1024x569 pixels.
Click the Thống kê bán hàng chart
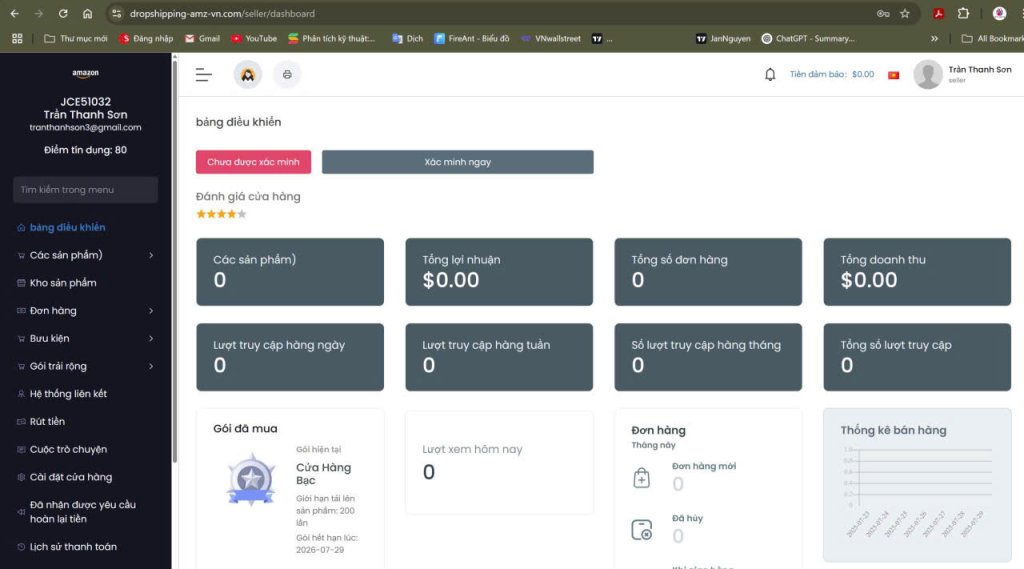917,485
